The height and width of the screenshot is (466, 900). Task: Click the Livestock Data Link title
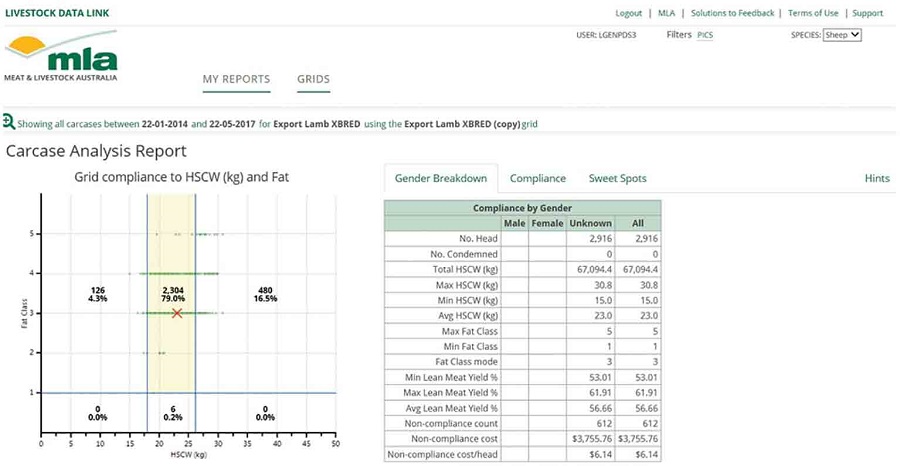57,13
